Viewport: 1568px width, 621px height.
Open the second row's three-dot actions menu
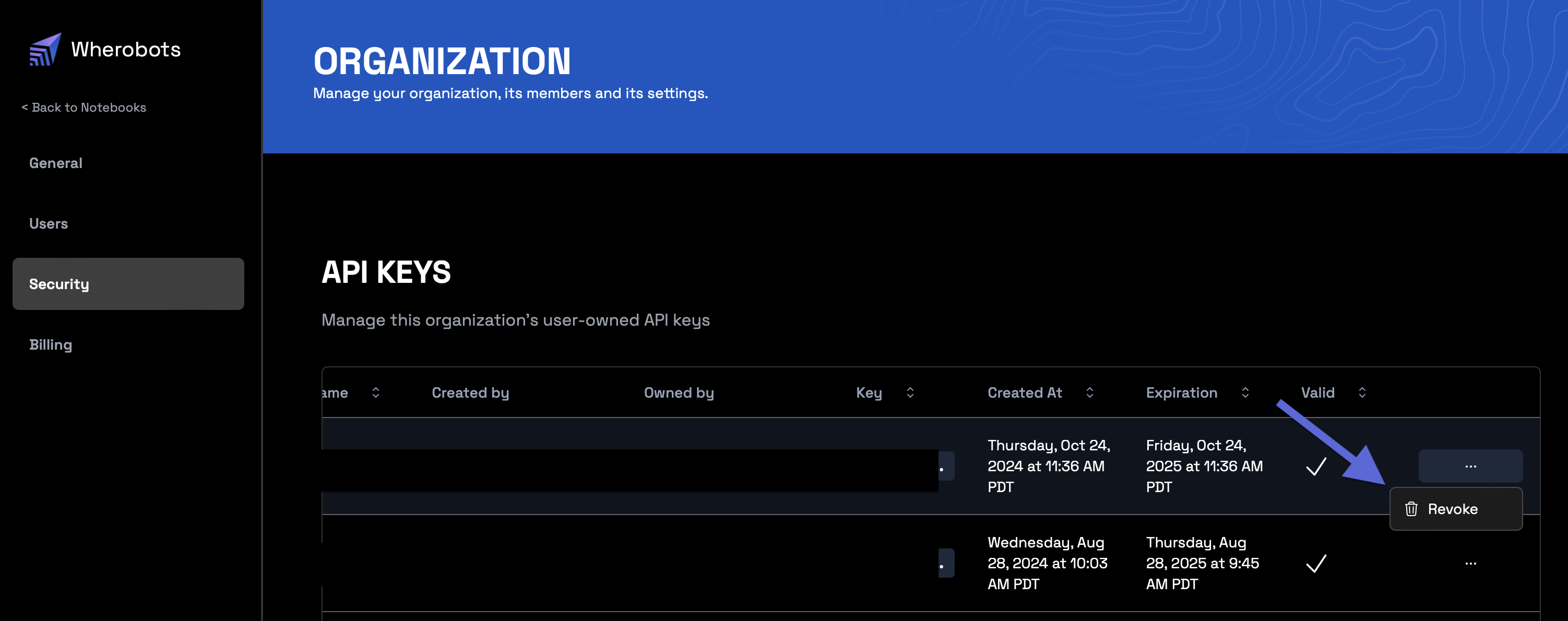point(1470,564)
